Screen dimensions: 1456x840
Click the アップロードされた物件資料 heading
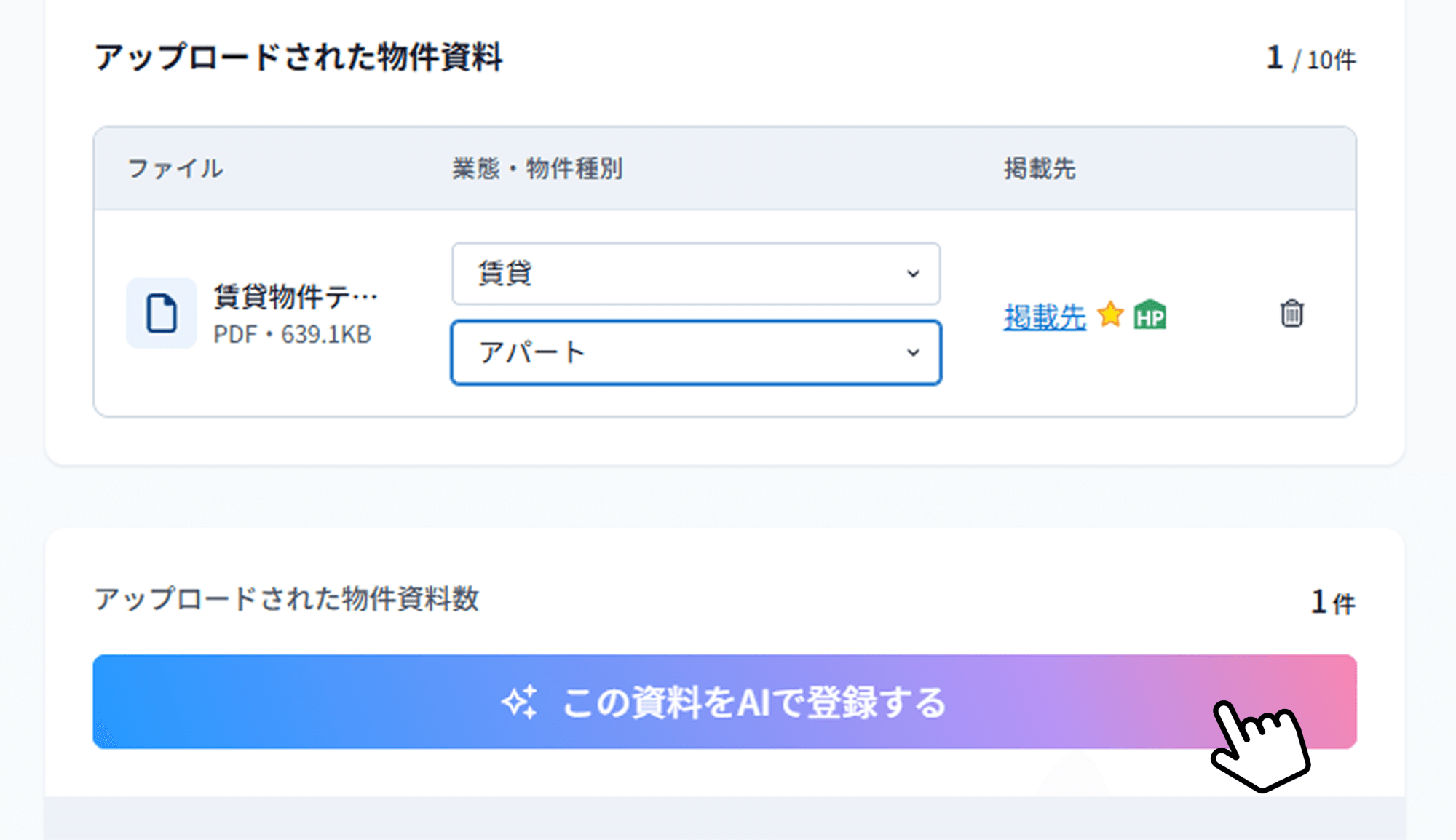click(x=298, y=58)
